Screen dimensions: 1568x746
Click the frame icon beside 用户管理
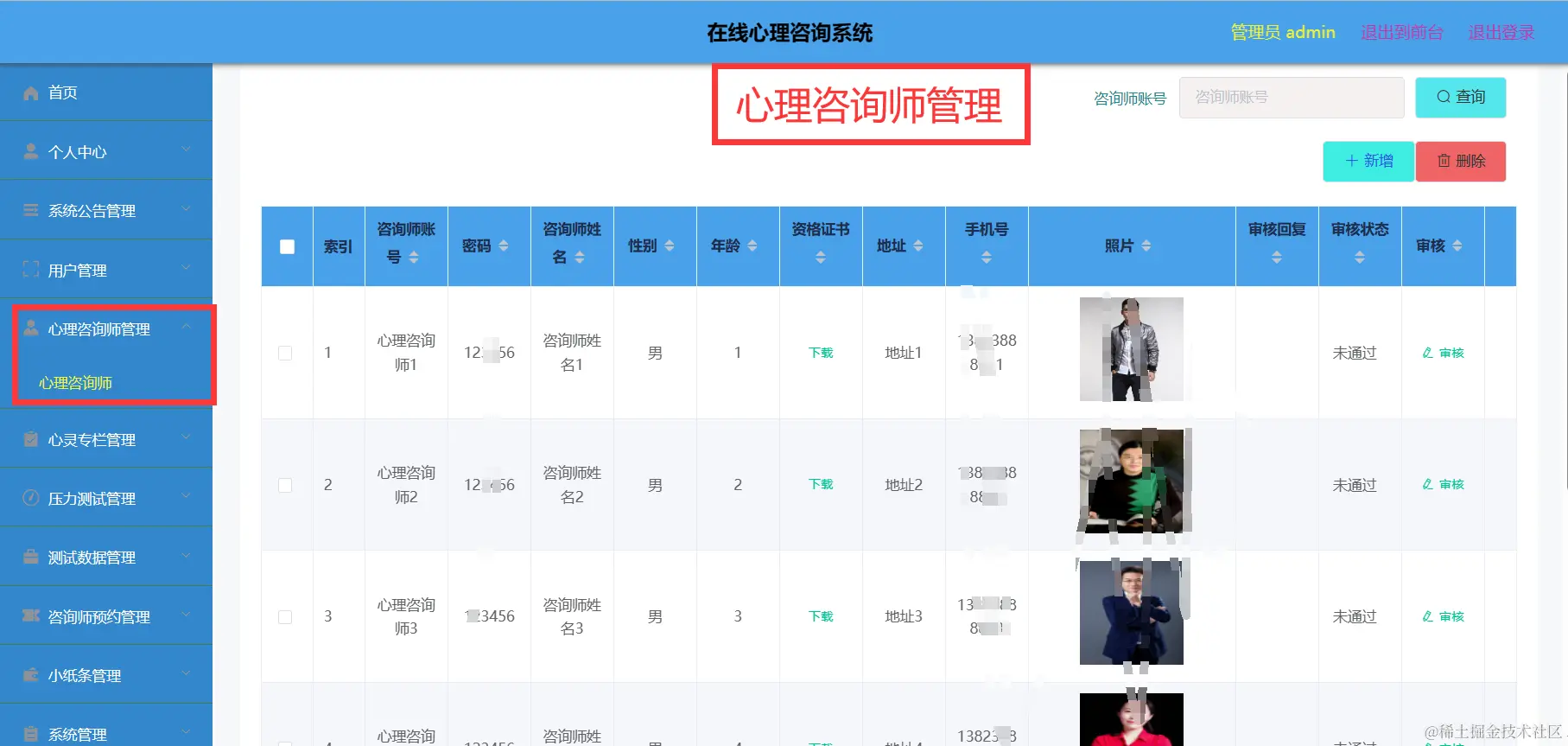[31, 269]
